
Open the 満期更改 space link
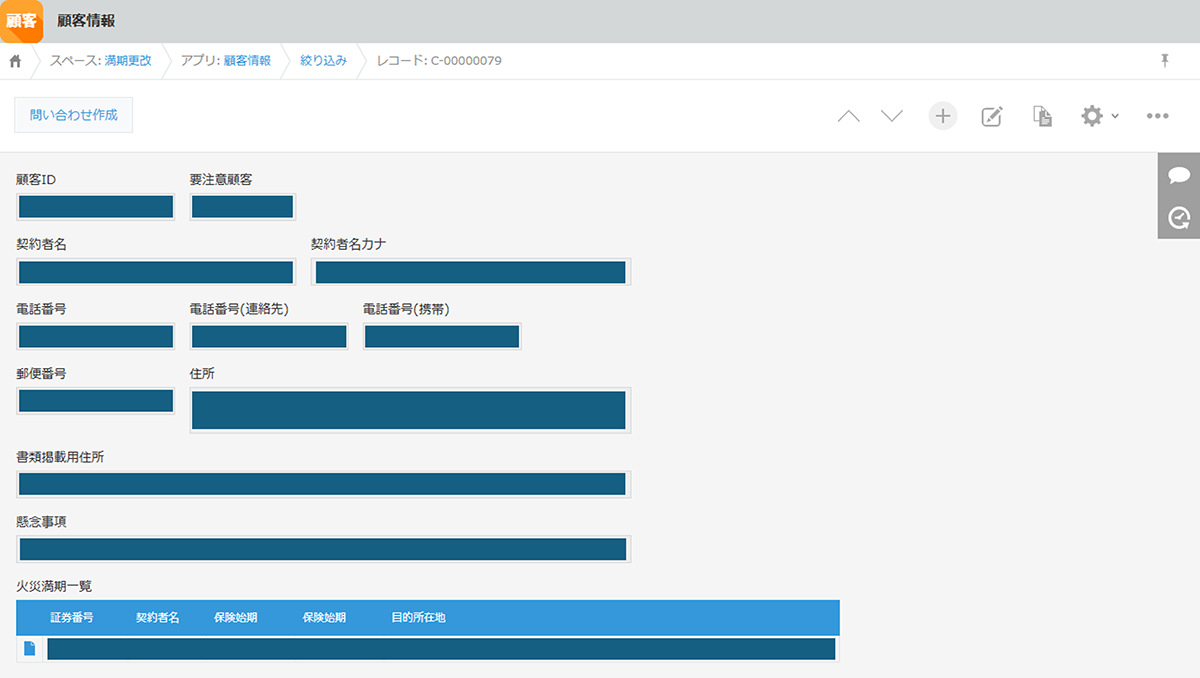[x=128, y=61]
